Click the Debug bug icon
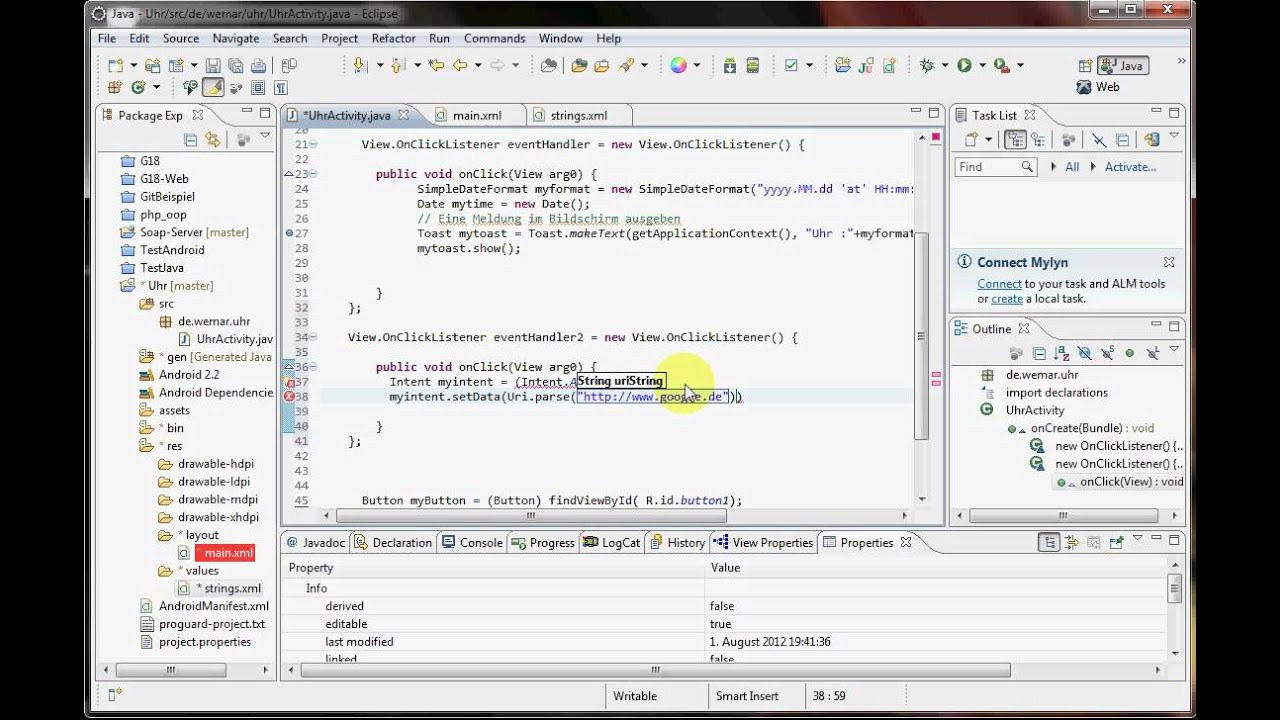 tap(927, 65)
